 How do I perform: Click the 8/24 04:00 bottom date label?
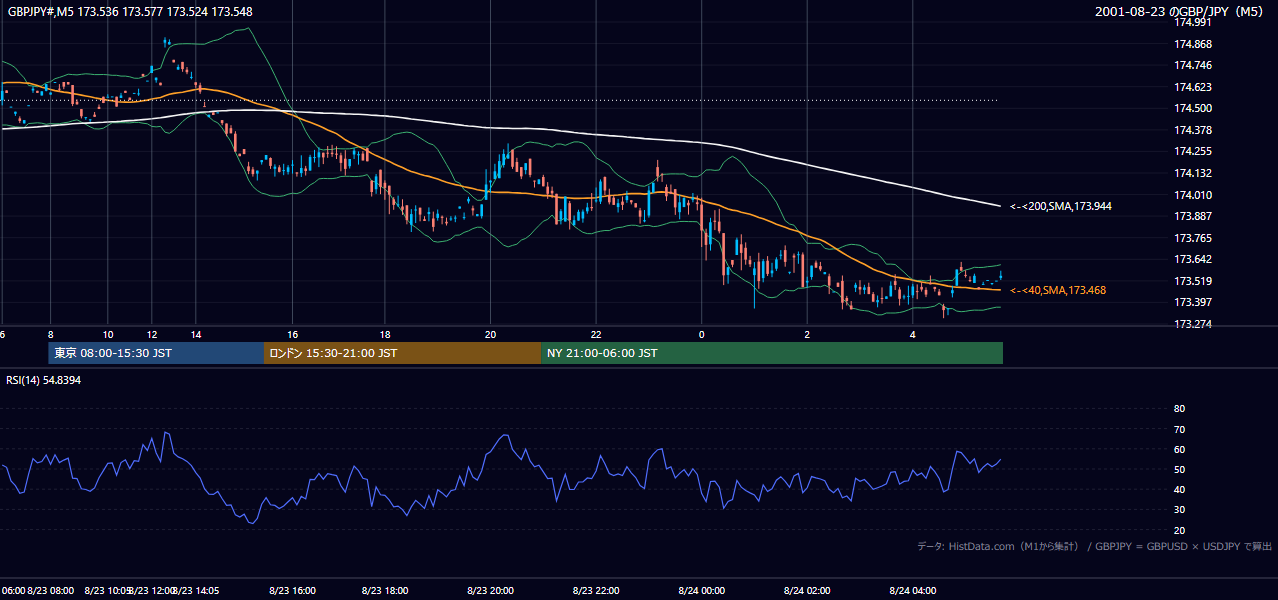point(913,591)
